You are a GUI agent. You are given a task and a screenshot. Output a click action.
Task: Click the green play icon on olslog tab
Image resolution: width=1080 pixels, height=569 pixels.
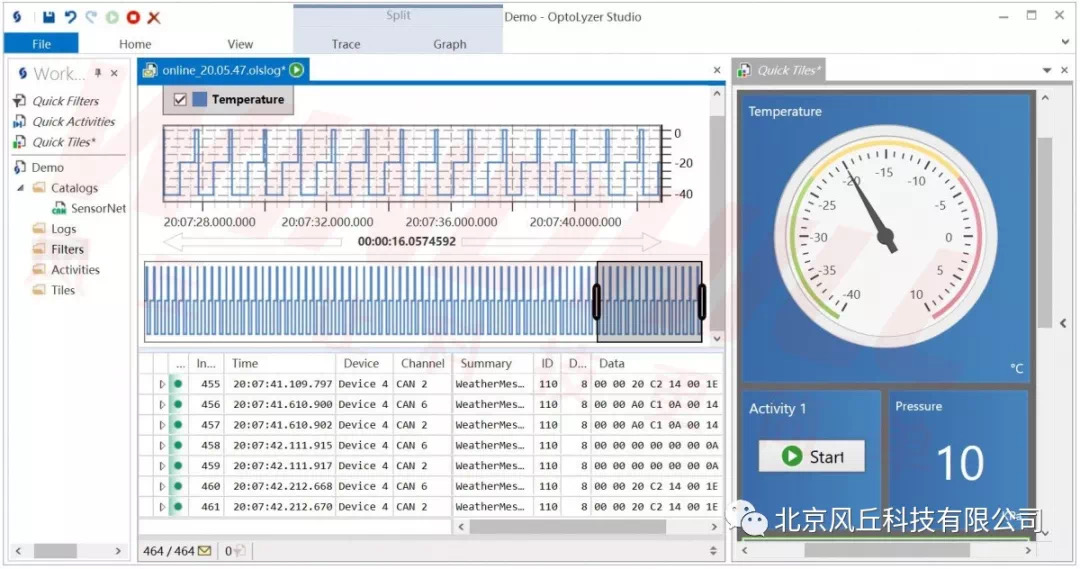(297, 70)
